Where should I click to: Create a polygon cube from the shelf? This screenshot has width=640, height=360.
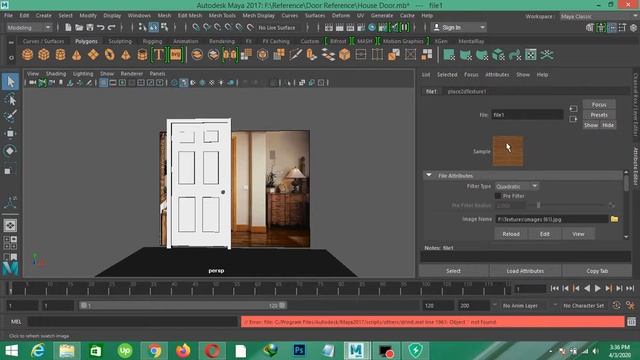(x=44, y=55)
